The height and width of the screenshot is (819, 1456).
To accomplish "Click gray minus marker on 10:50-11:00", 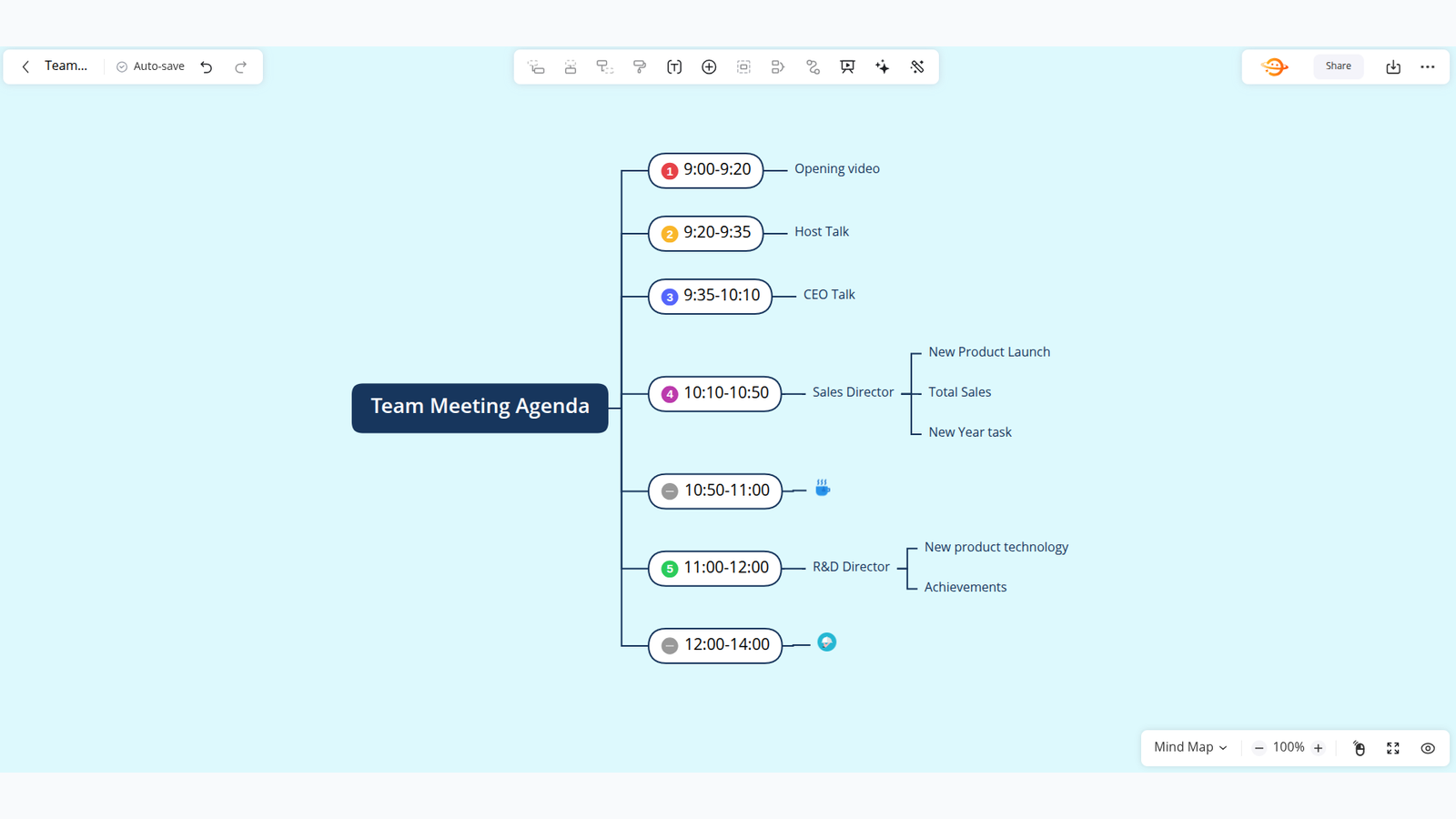I will tap(670, 491).
